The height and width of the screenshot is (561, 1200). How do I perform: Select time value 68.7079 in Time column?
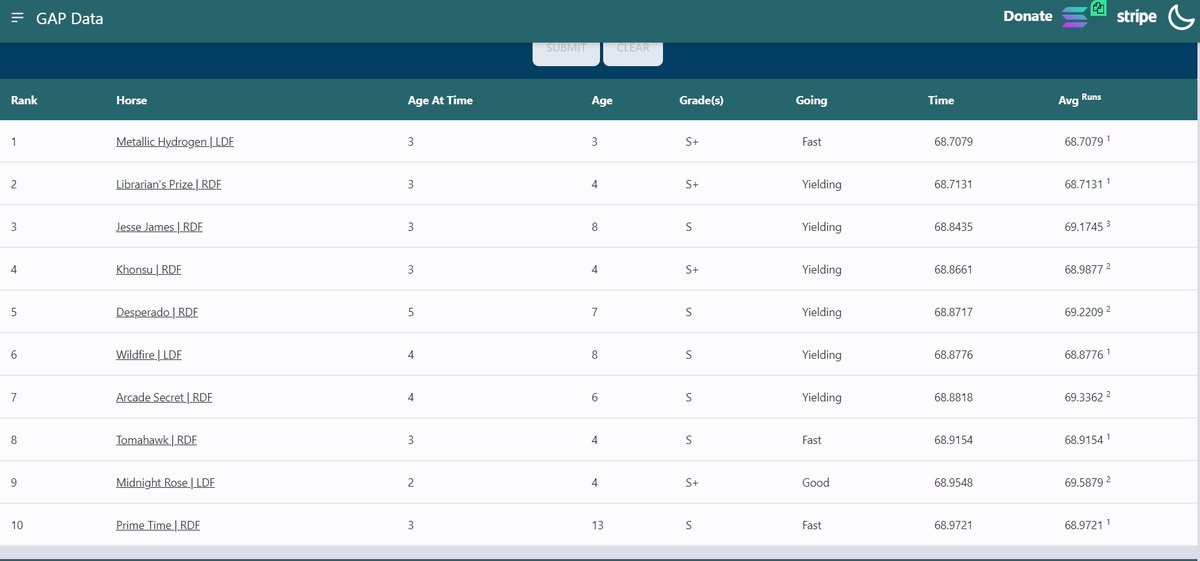point(953,142)
